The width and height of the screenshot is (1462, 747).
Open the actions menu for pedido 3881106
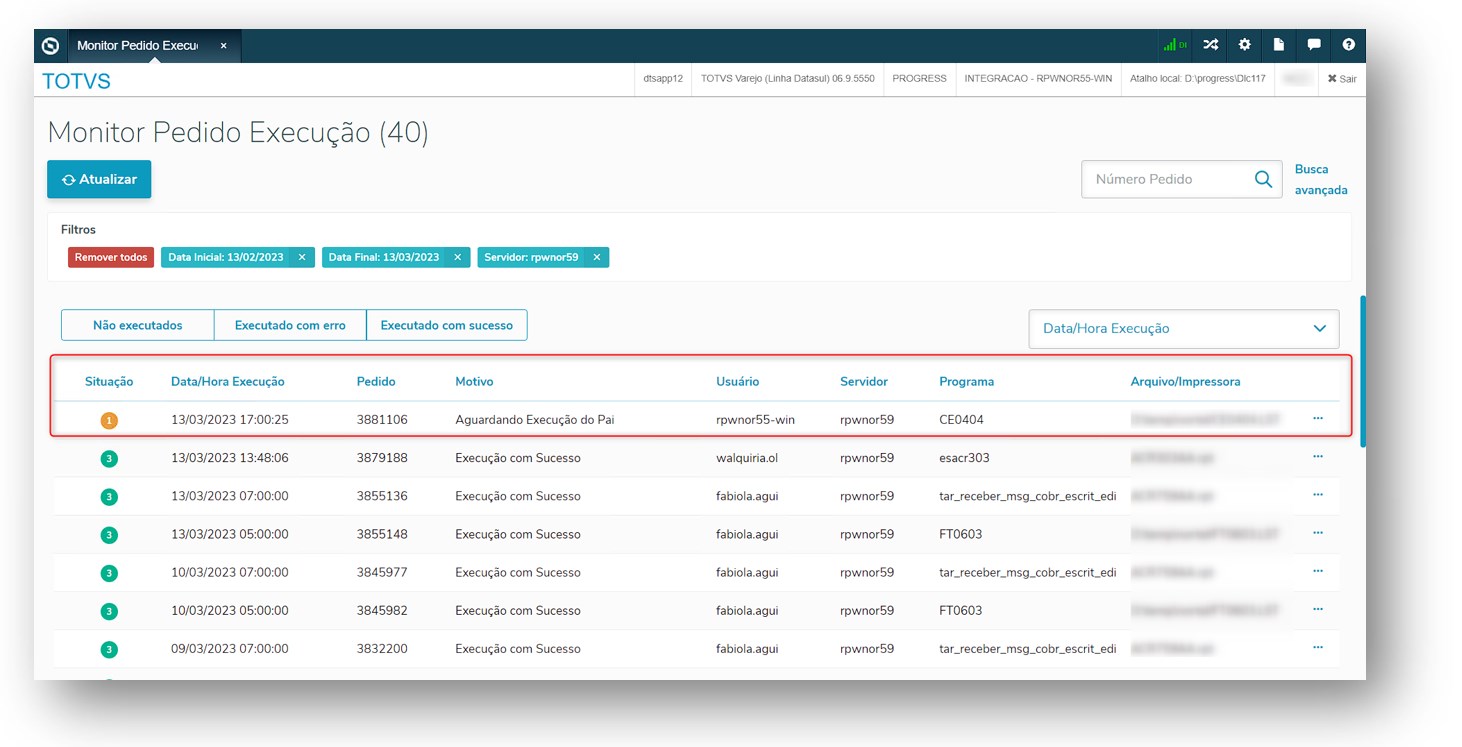point(1317,419)
